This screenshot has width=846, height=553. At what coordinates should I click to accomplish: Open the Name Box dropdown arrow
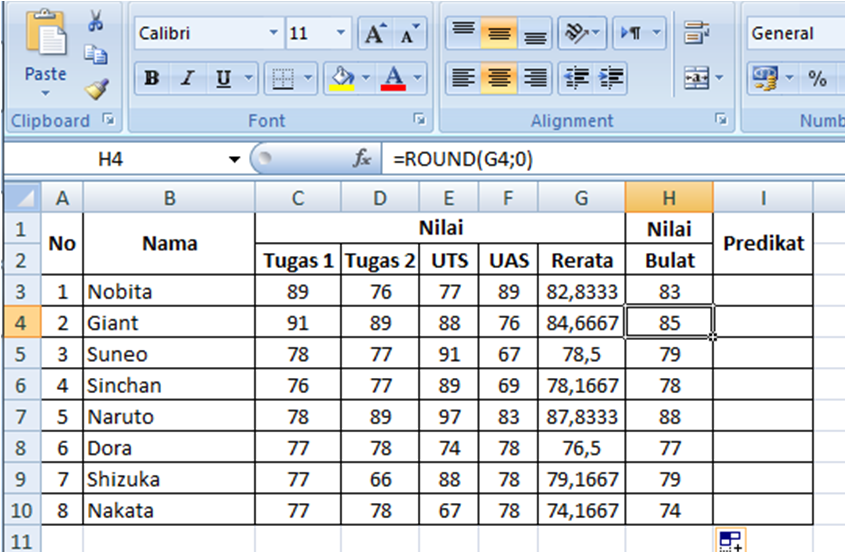click(234, 159)
